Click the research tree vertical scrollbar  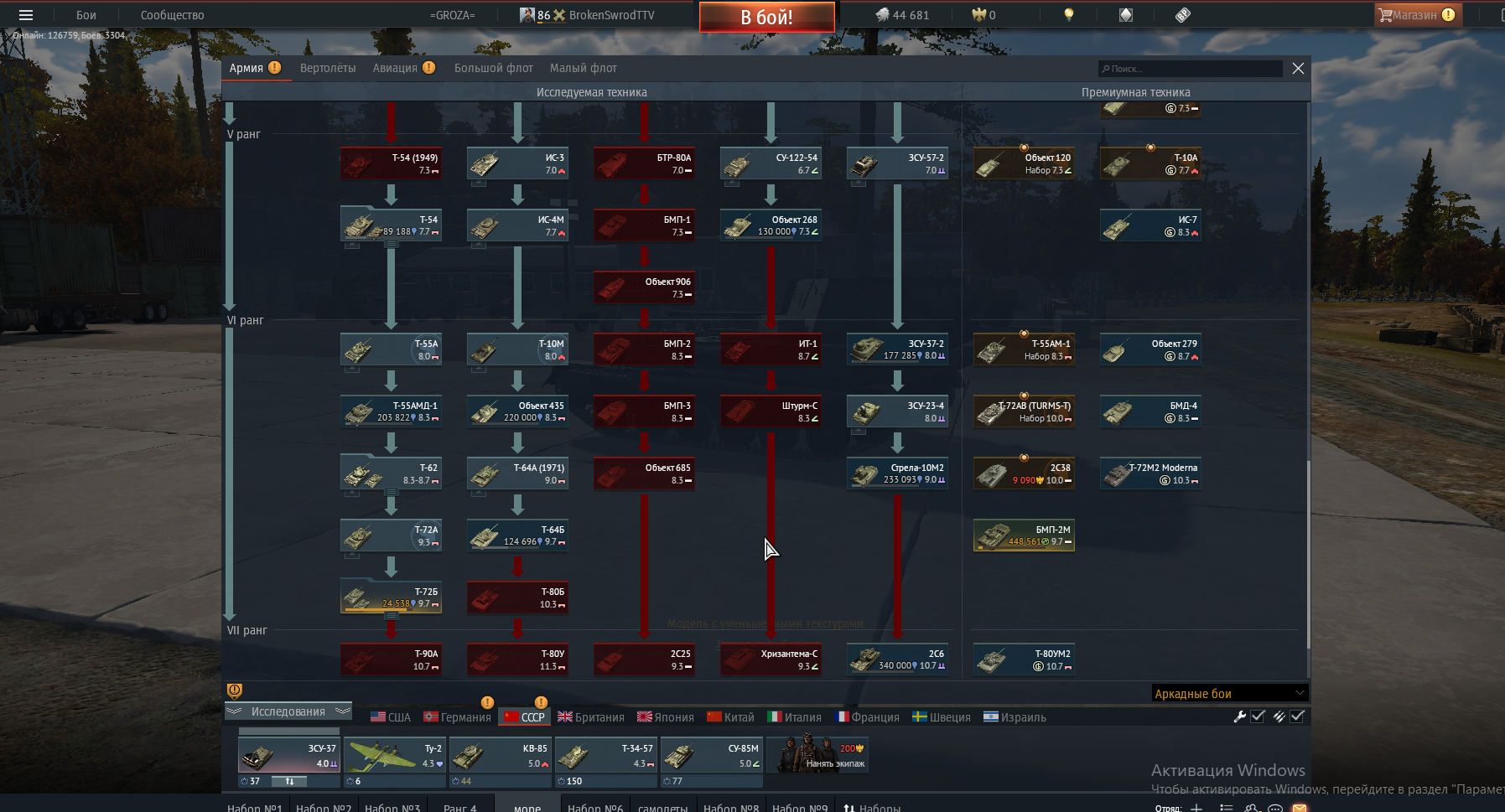(1307, 553)
